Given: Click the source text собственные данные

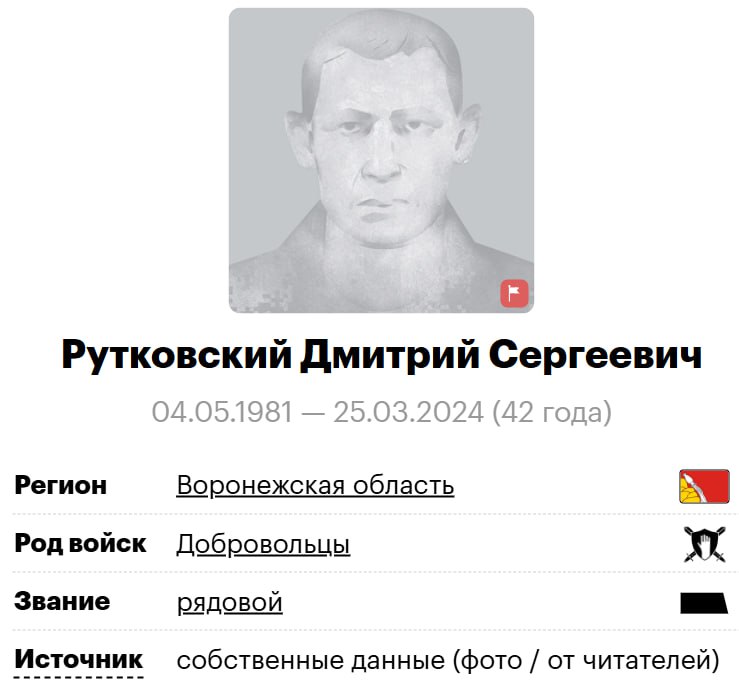Looking at the screenshot, I should point(311,661).
